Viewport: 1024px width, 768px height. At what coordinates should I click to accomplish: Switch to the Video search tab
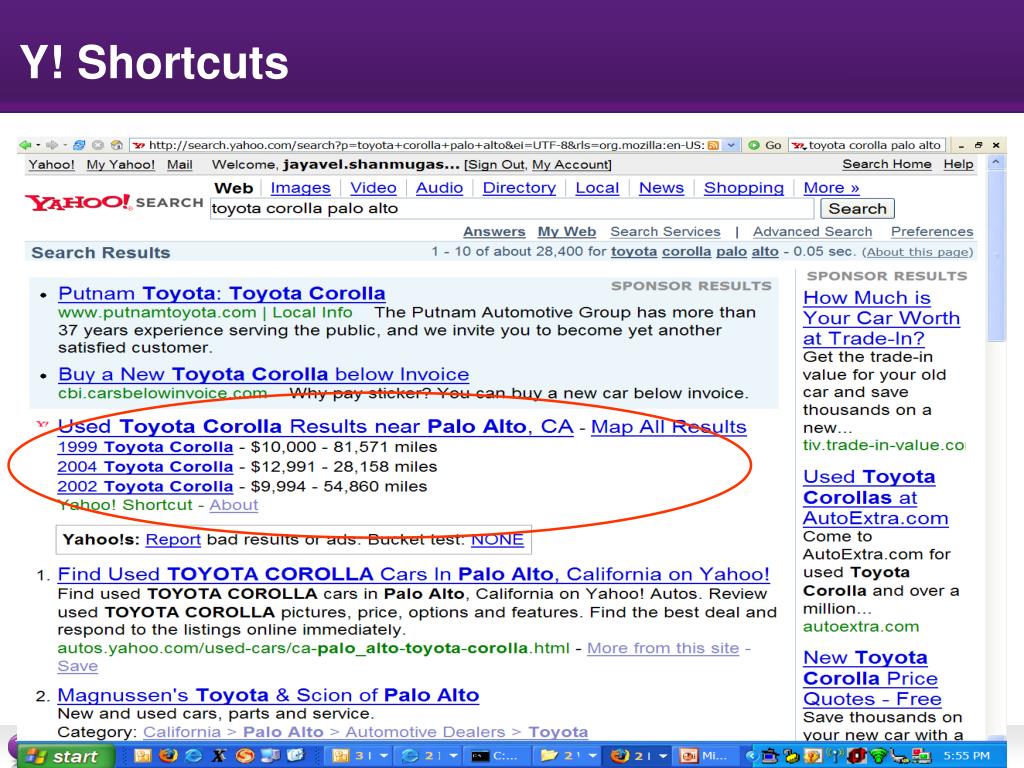click(373, 188)
